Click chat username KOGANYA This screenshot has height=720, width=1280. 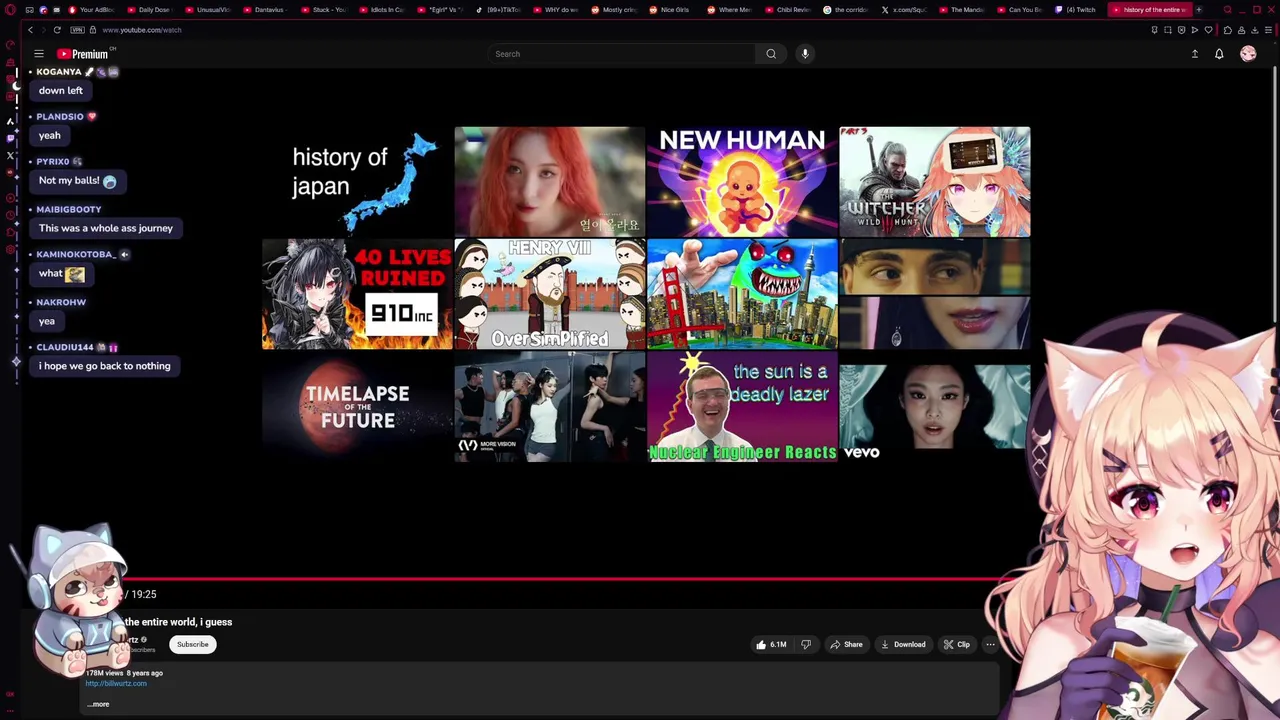[x=59, y=72]
